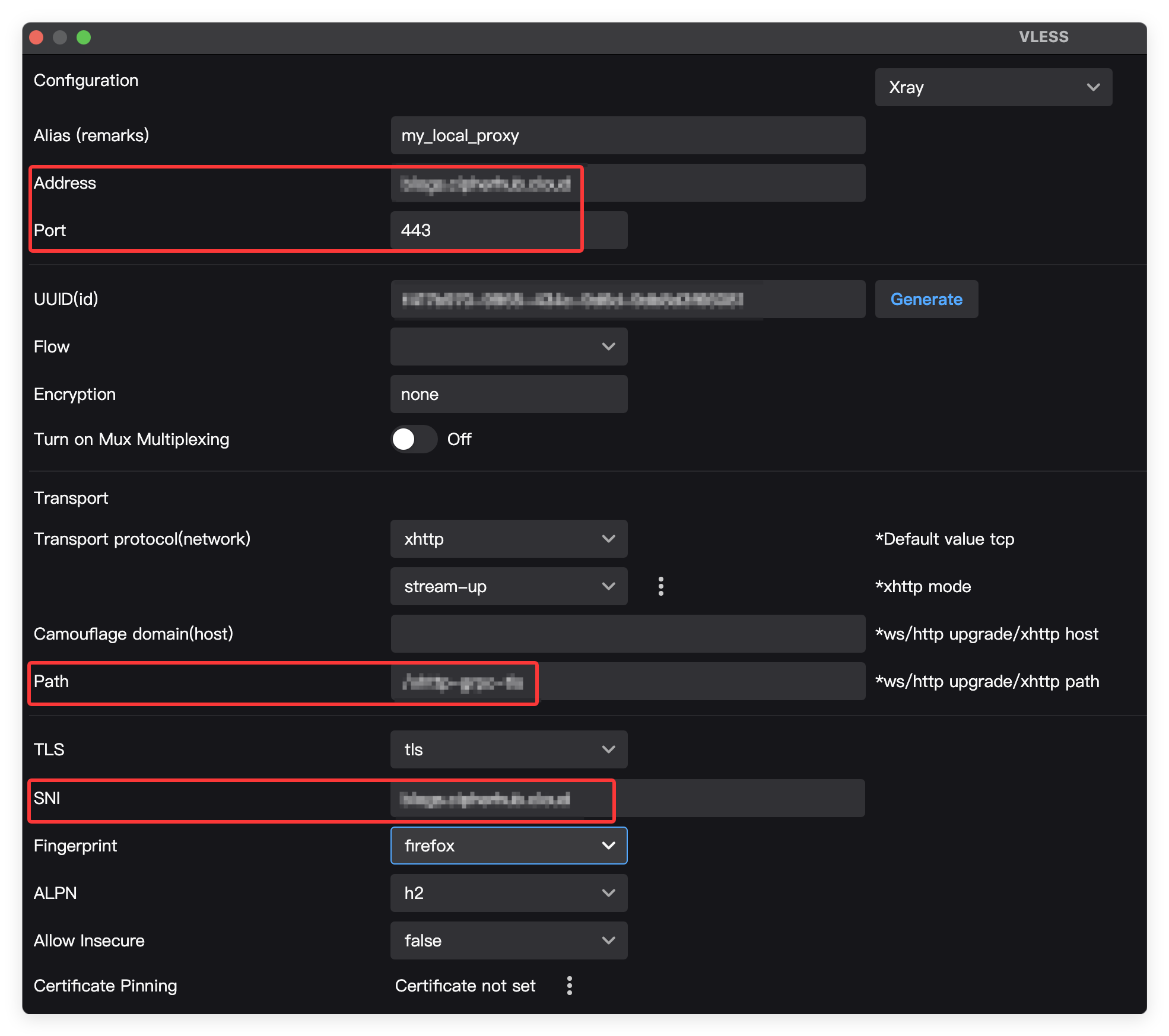Expand the ALPN dropdown set to h2
The height and width of the screenshot is (1036, 1169).
point(508,893)
